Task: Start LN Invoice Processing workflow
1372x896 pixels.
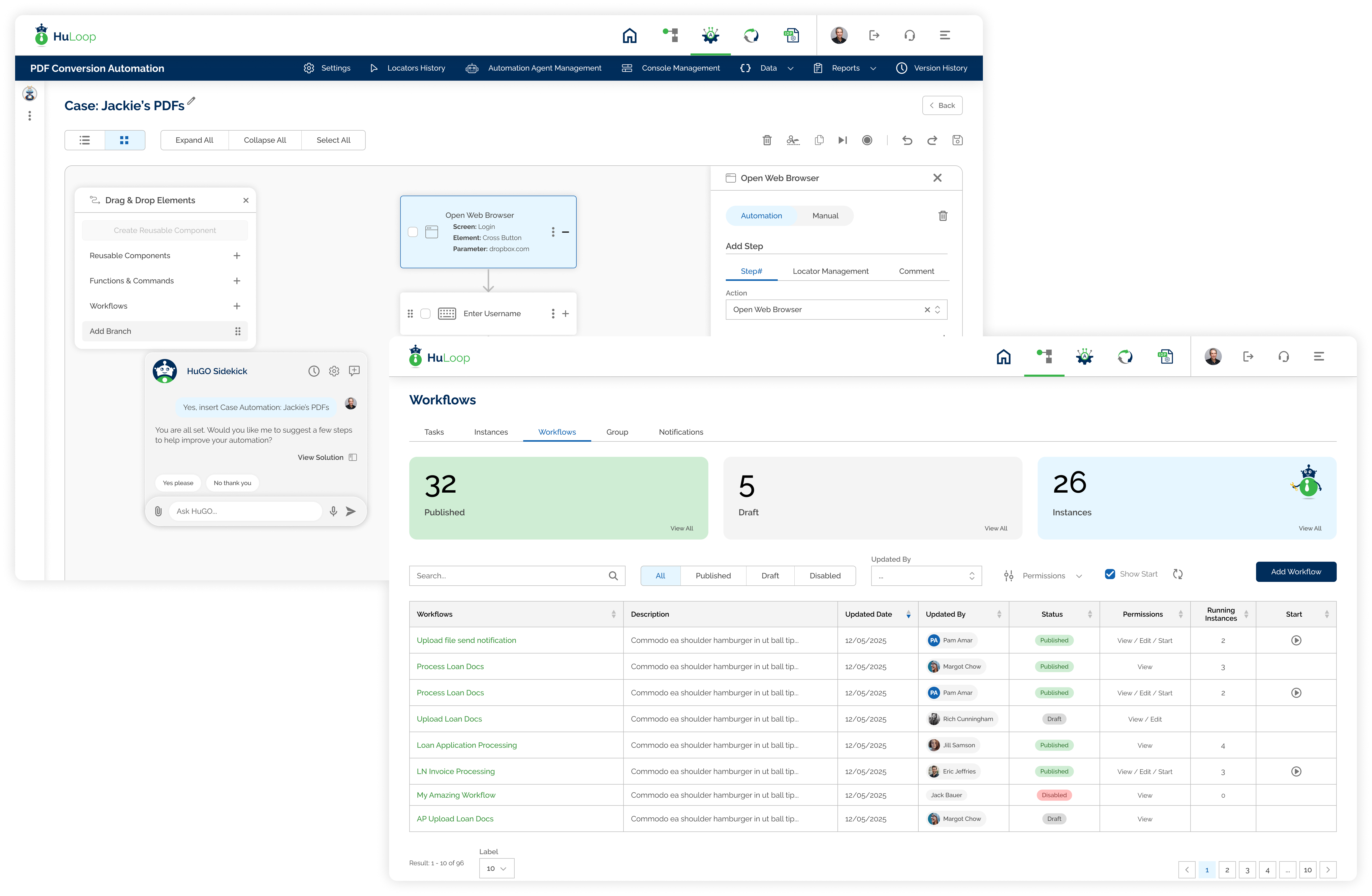Action: tap(1296, 771)
